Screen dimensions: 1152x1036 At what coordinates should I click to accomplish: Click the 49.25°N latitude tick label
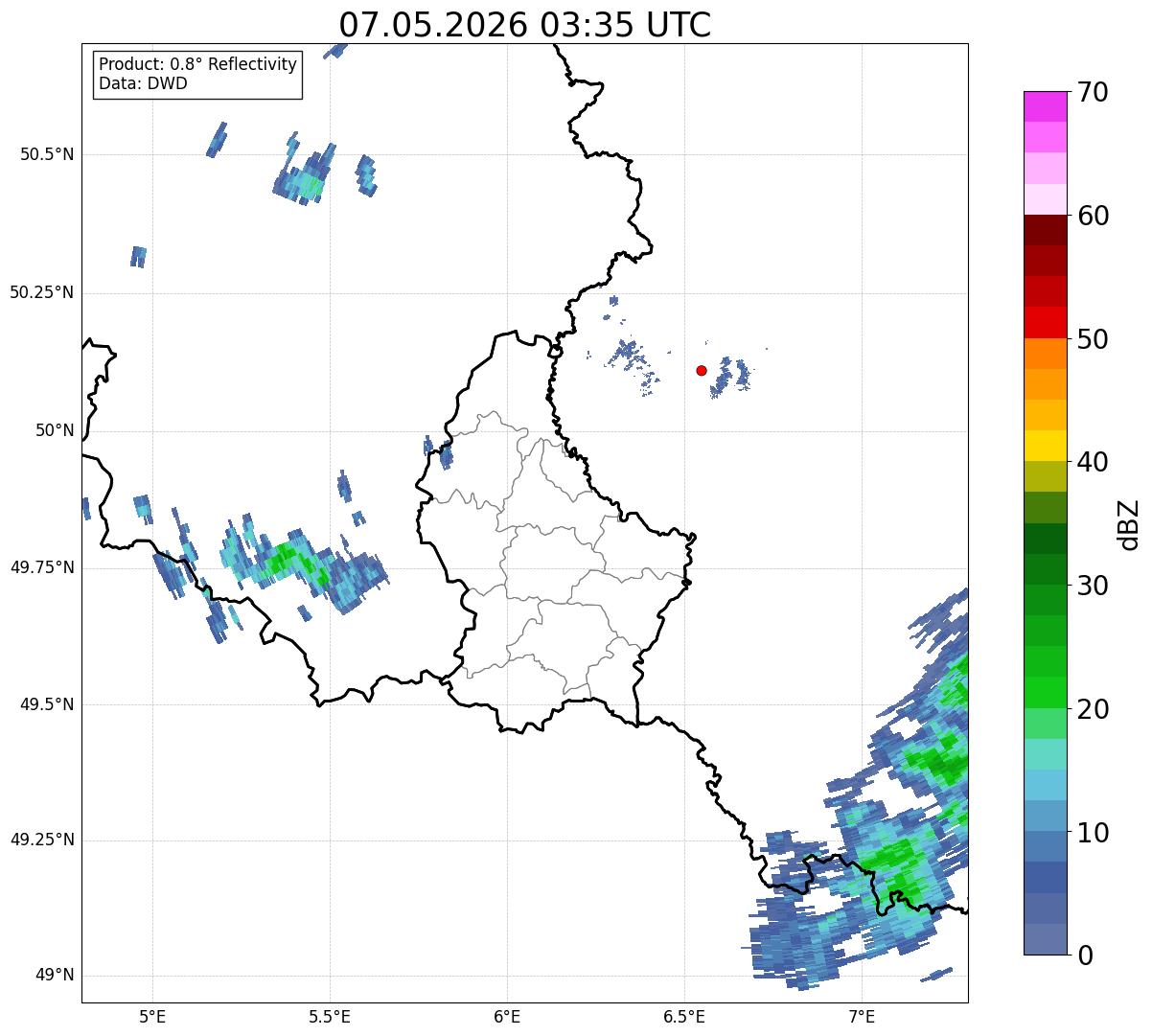(41, 840)
